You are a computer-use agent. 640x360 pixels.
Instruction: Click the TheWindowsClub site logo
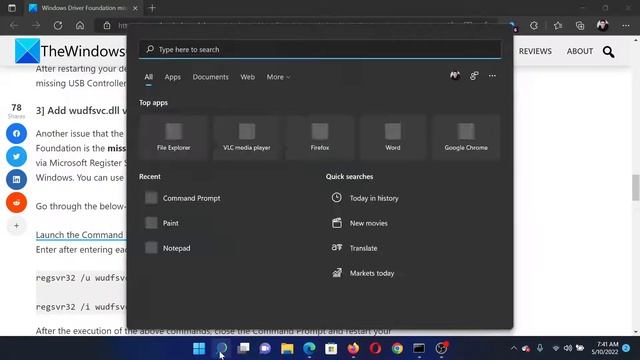coord(70,51)
